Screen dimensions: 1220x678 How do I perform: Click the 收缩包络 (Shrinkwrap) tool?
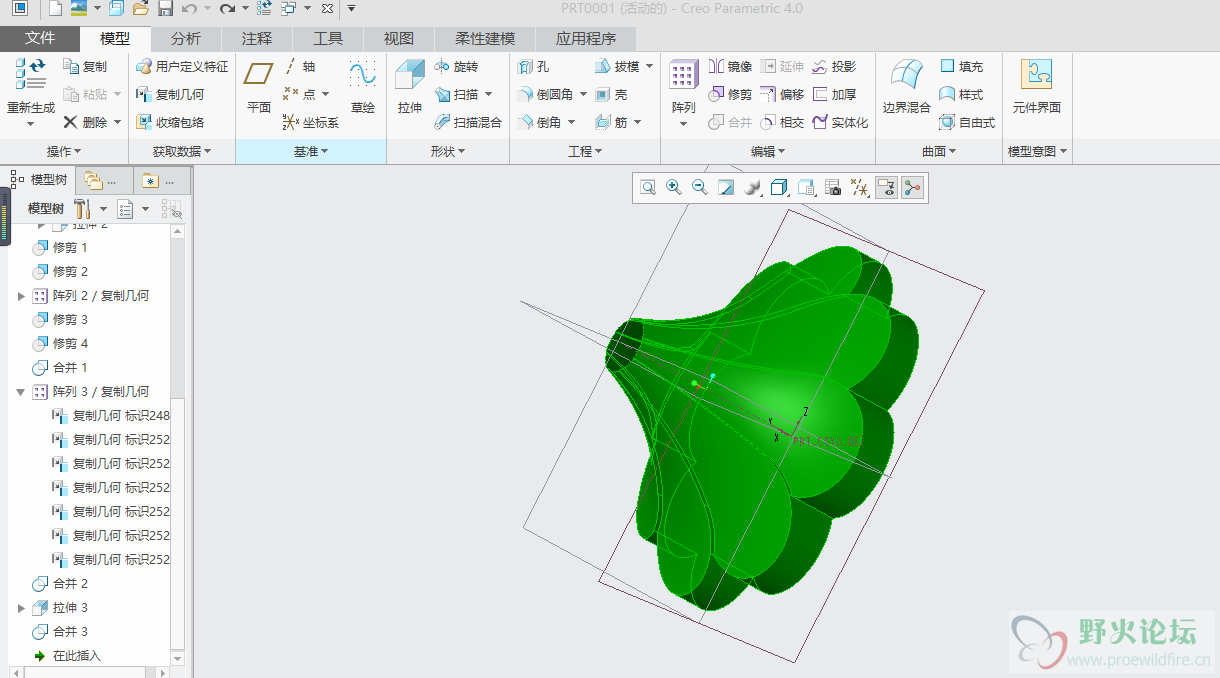click(x=169, y=122)
